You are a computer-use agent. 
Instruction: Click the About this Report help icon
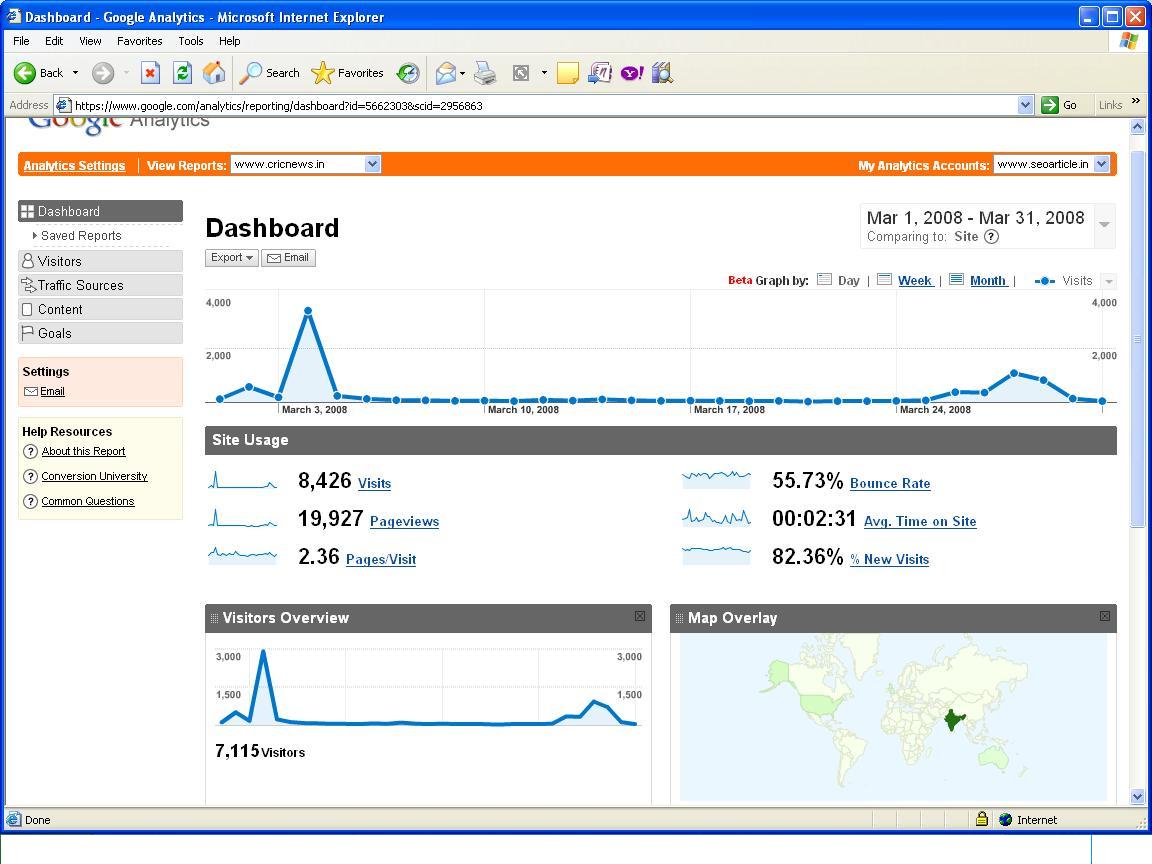point(30,451)
